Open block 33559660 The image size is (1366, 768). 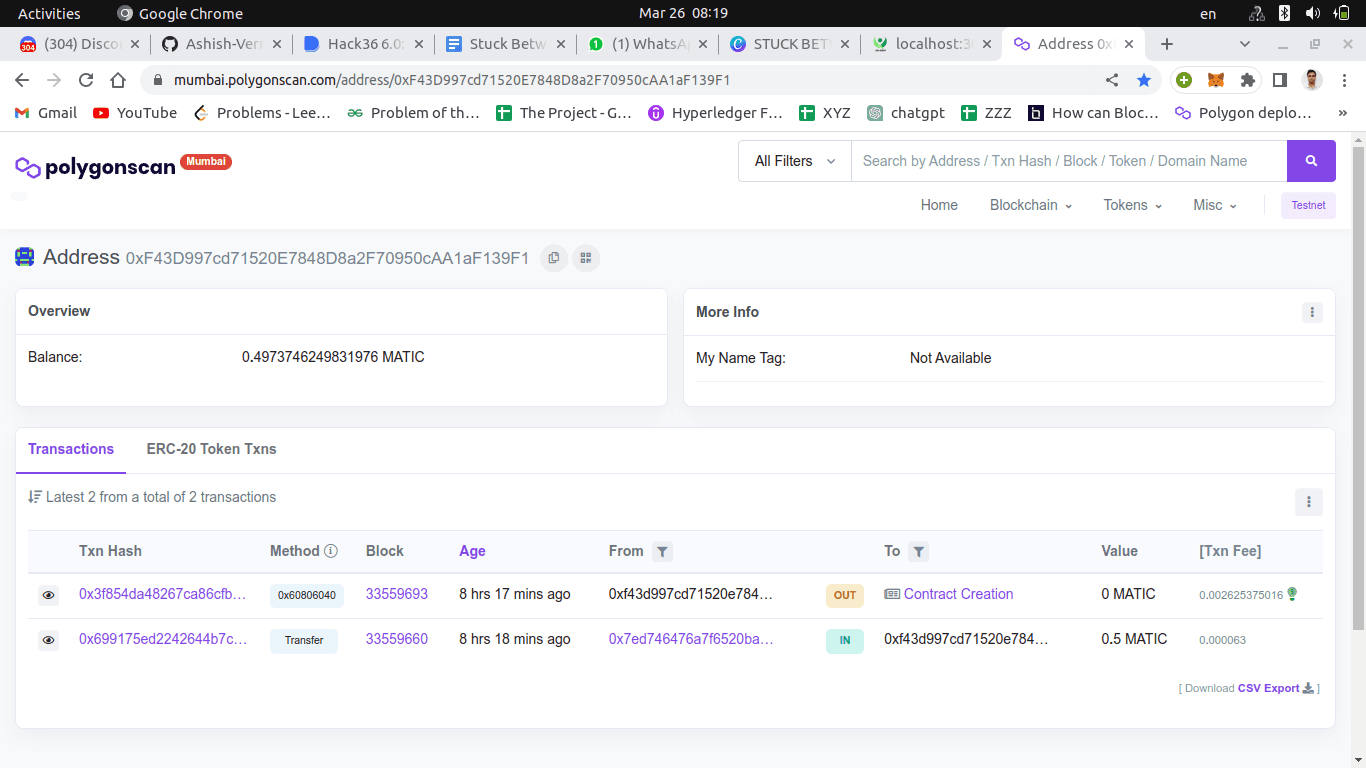pyautogui.click(x=397, y=639)
